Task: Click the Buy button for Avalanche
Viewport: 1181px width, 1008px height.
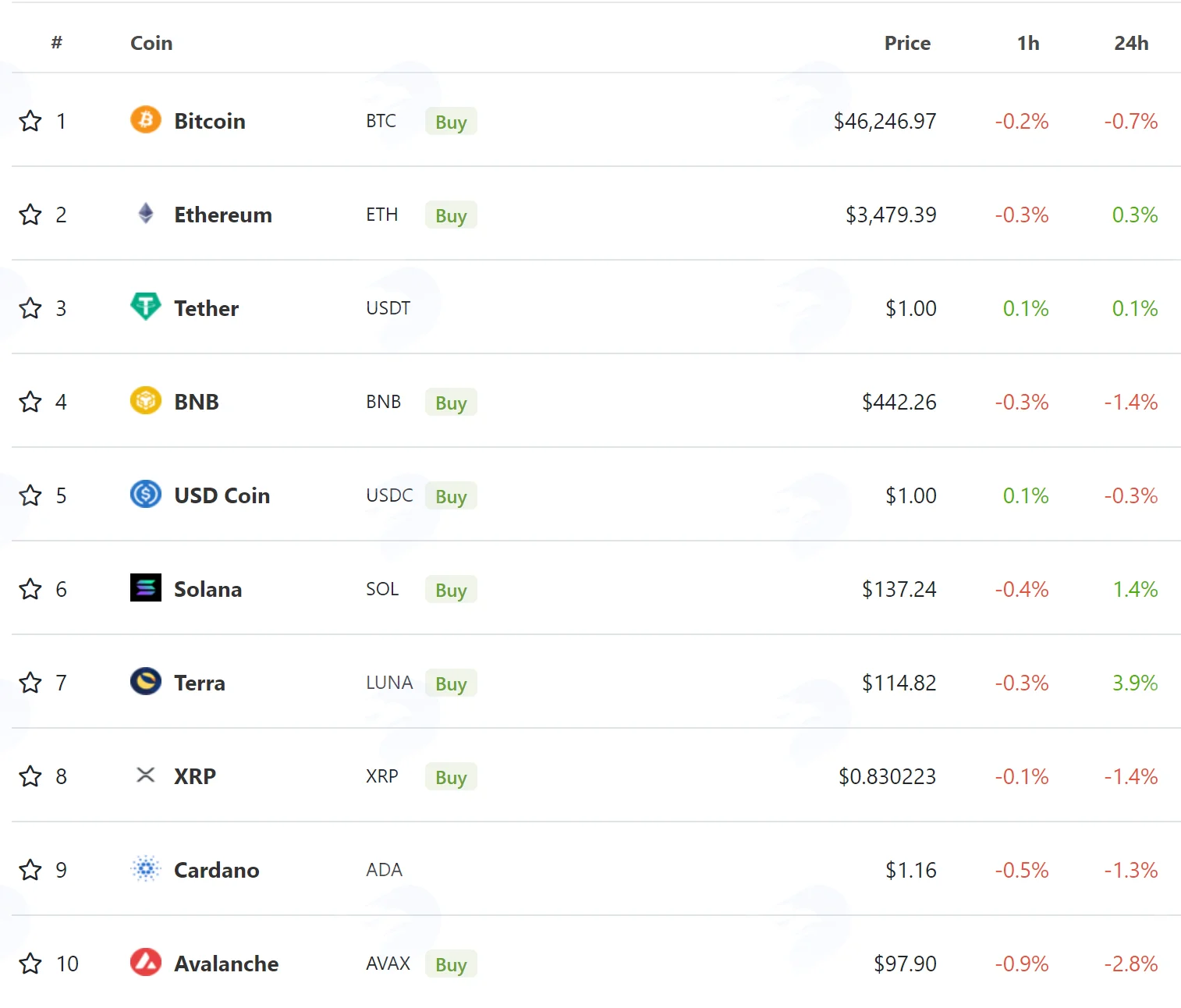Action: [x=451, y=964]
